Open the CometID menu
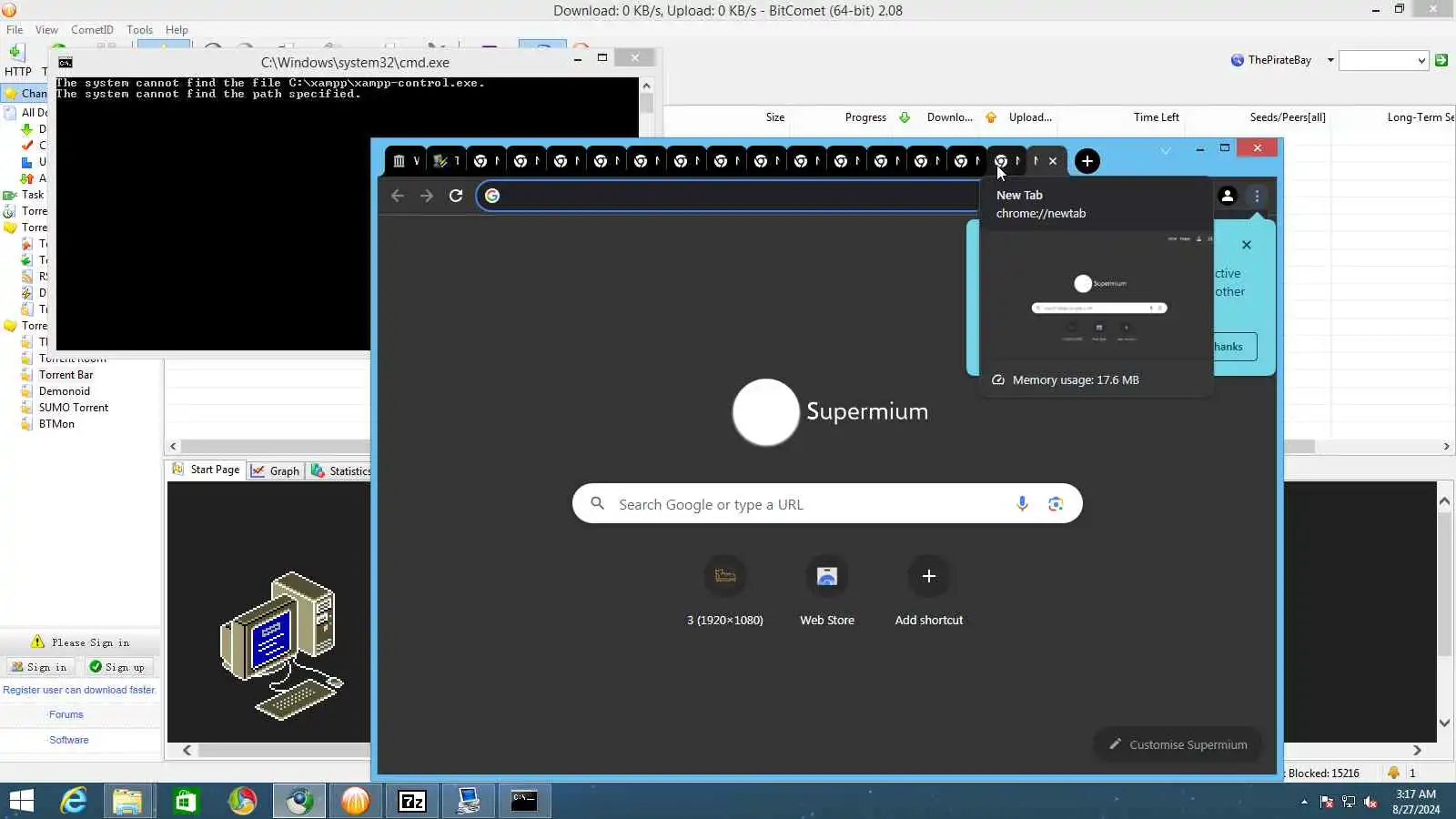 (92, 30)
